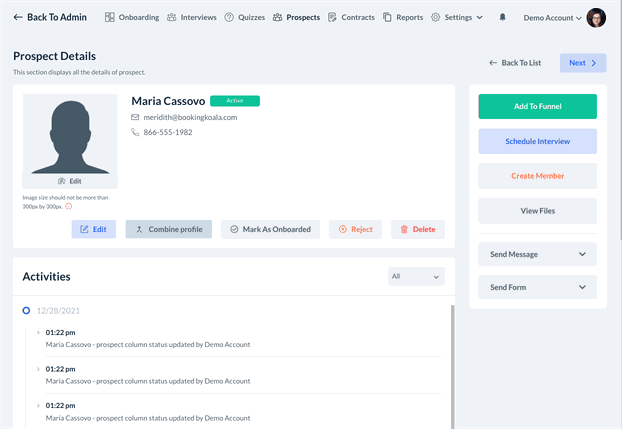Click Mark As Onboarded button

pos(271,229)
